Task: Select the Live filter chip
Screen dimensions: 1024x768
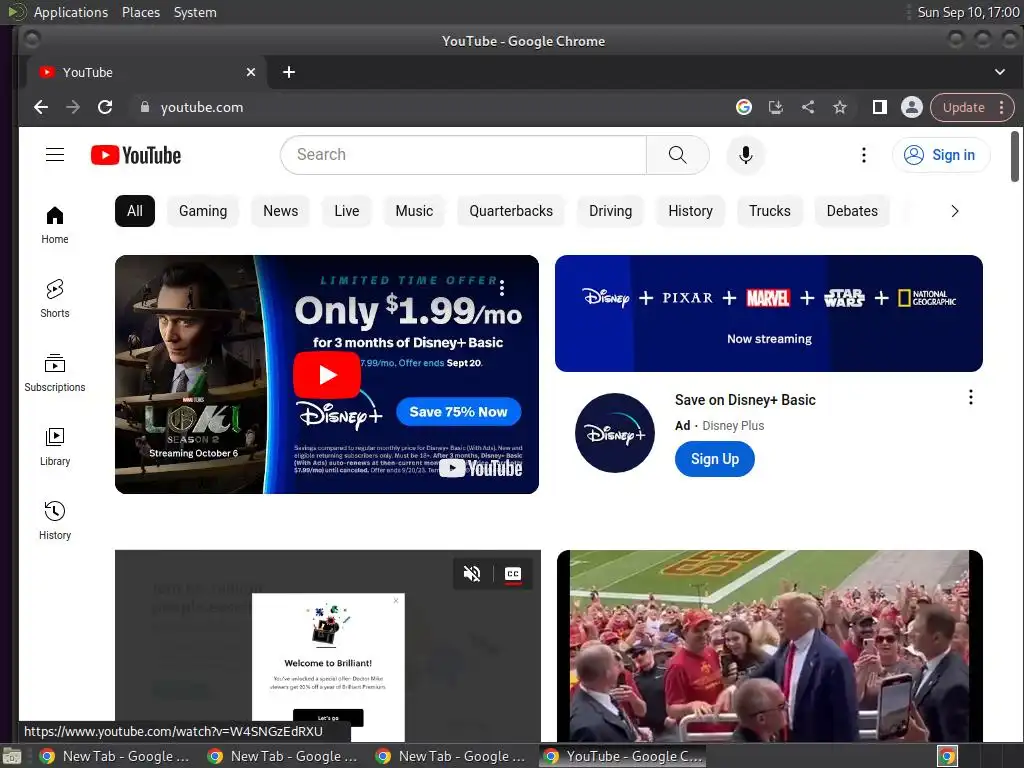Action: (x=347, y=211)
